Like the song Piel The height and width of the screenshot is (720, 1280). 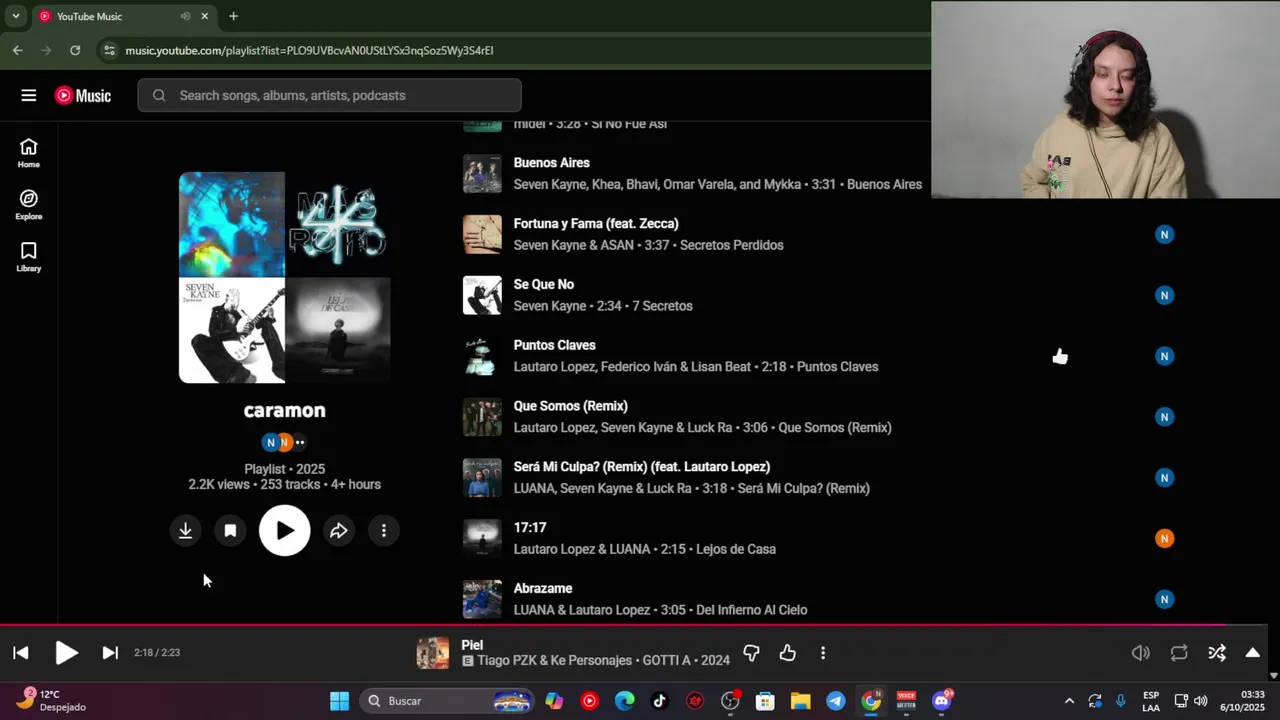pyautogui.click(x=788, y=653)
